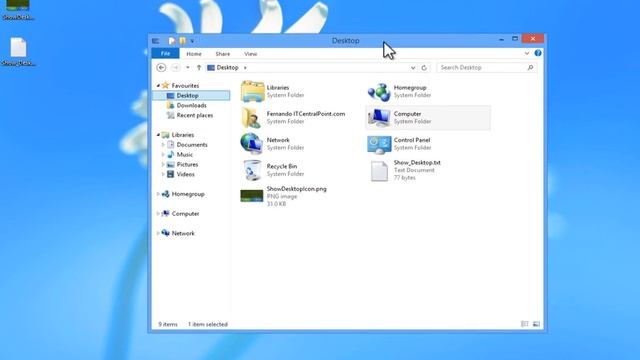Click the Control Panel name text
640x360 pixels.
412,140
